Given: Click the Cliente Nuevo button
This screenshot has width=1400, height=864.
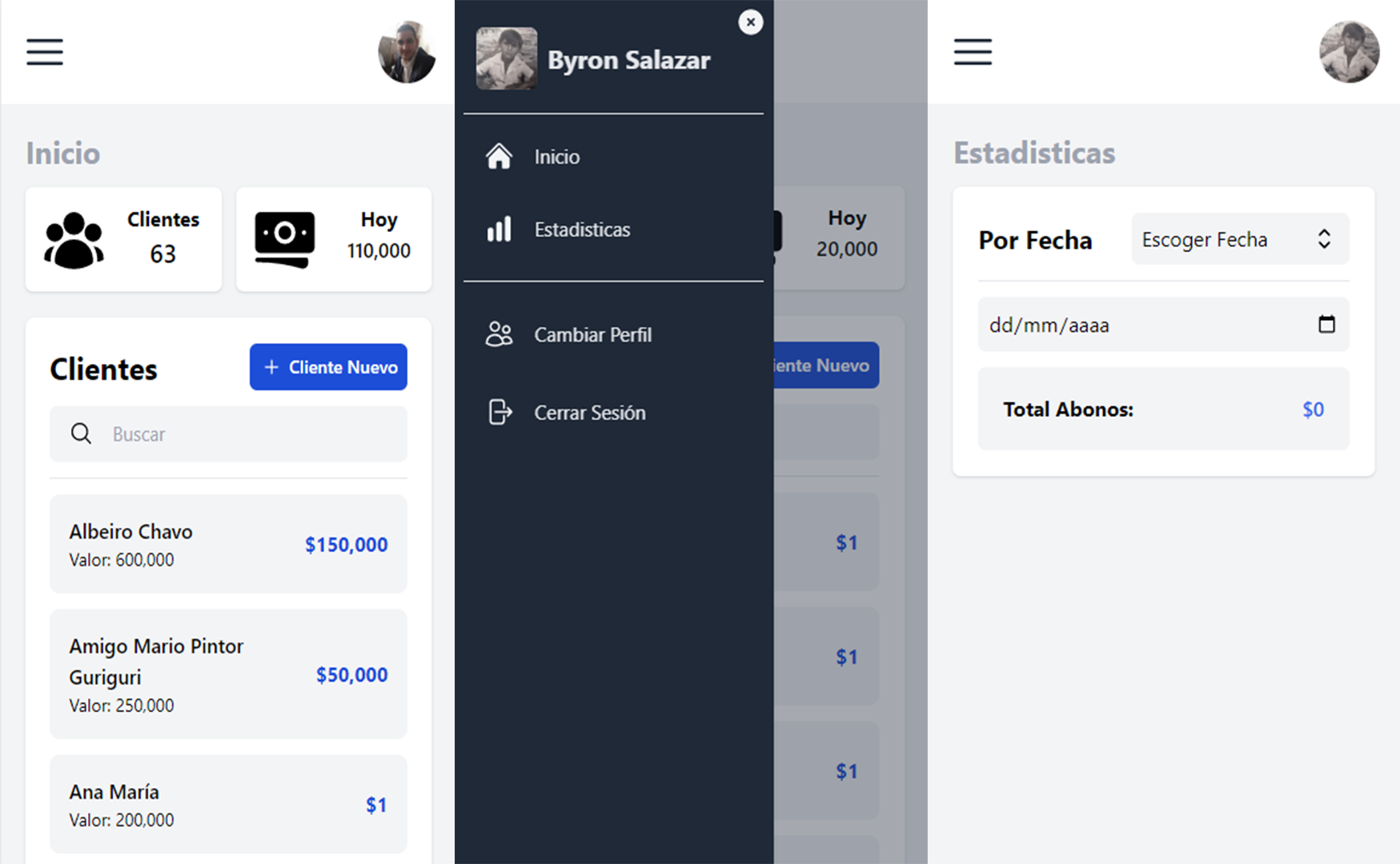Looking at the screenshot, I should coord(328,367).
